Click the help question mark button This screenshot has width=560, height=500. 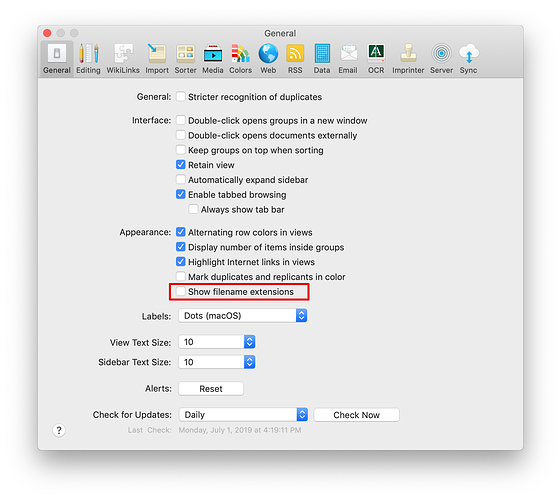(59, 430)
